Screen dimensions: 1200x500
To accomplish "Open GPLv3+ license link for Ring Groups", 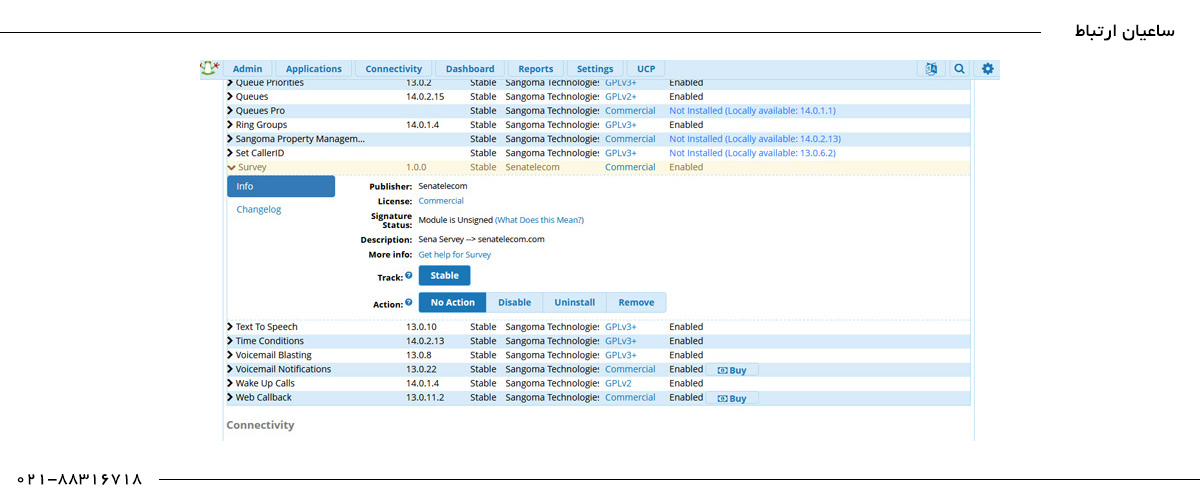I will click(621, 125).
